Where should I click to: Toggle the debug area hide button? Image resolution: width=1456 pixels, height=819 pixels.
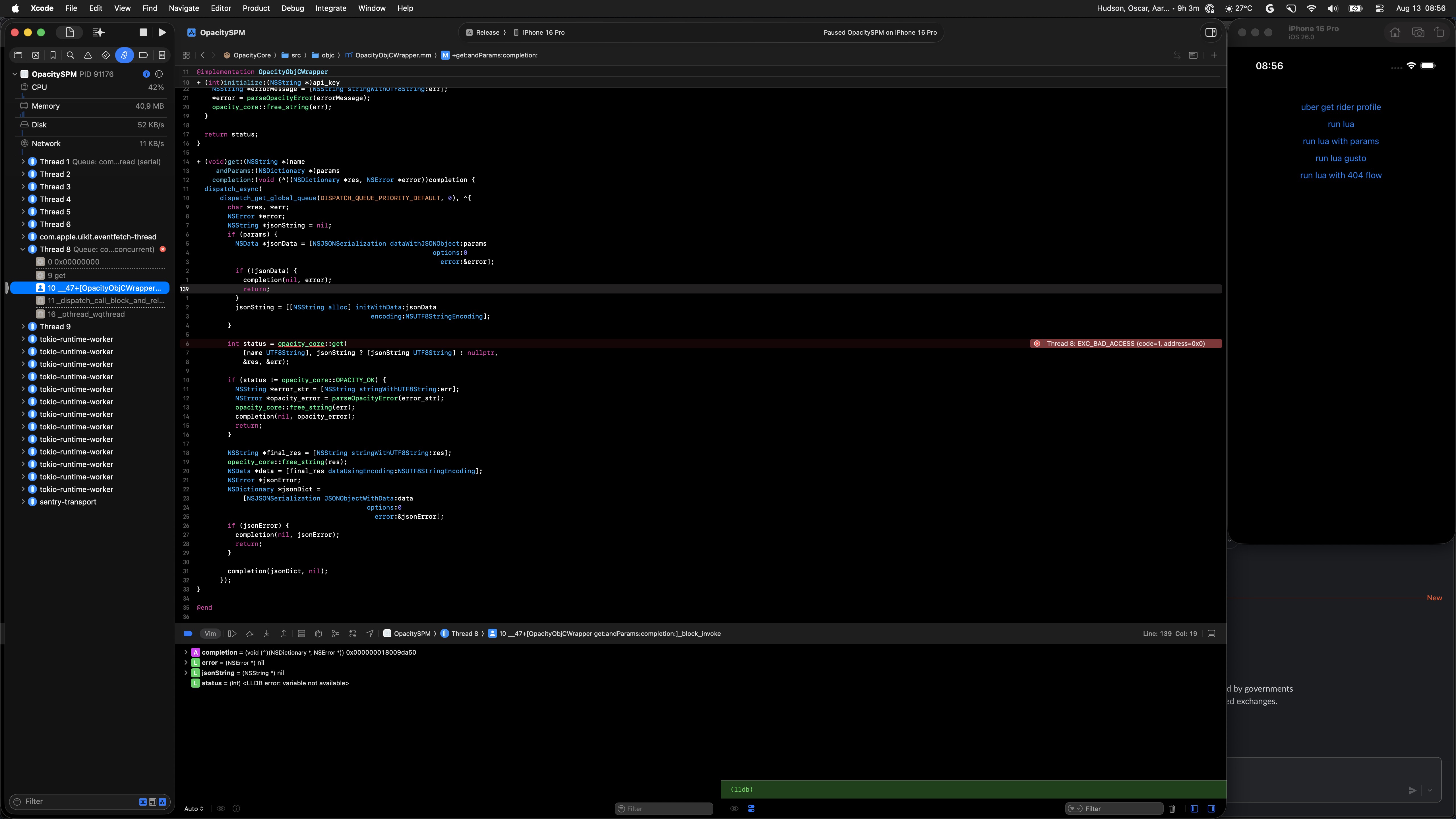point(1211,634)
